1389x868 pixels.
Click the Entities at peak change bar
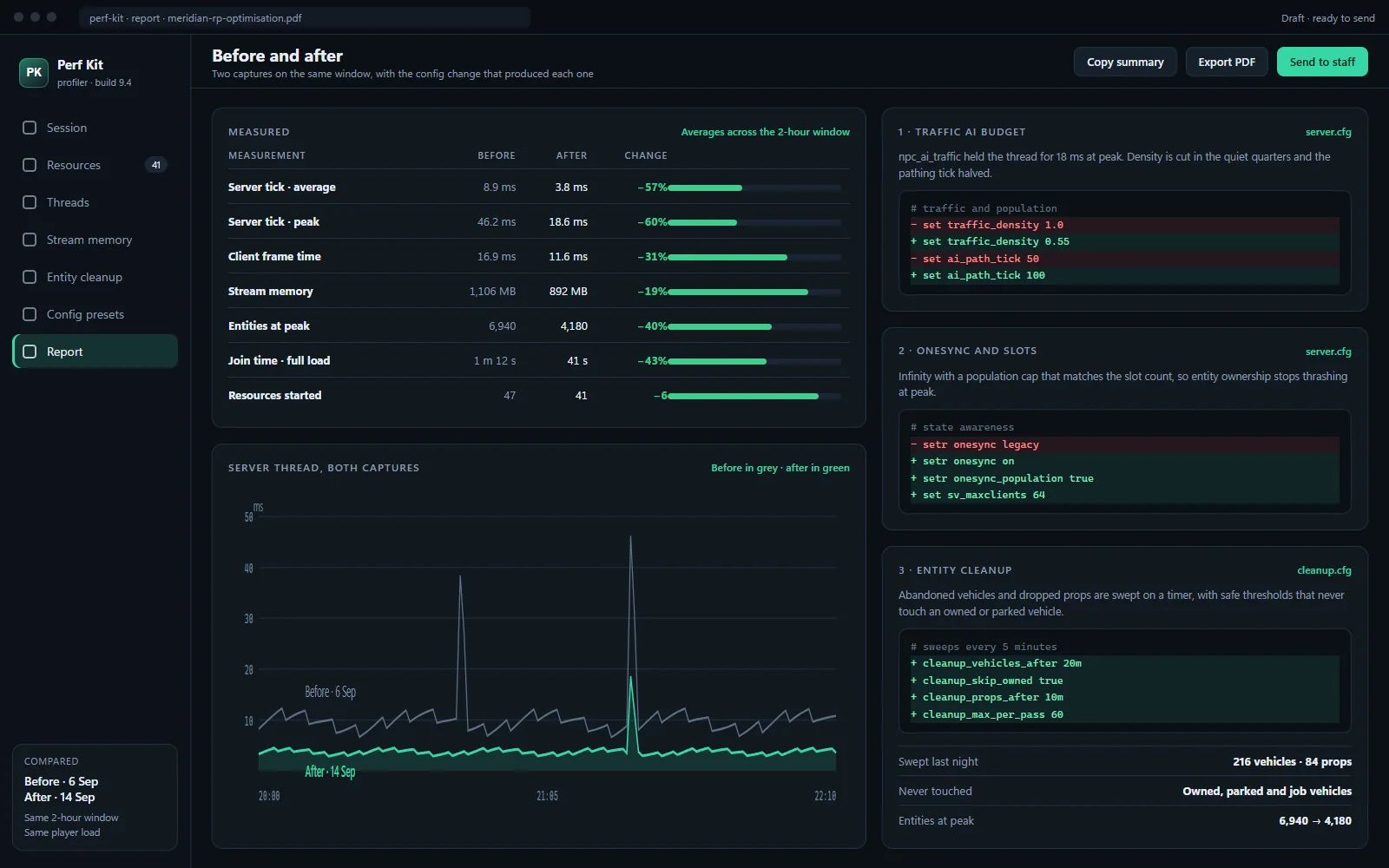754,326
